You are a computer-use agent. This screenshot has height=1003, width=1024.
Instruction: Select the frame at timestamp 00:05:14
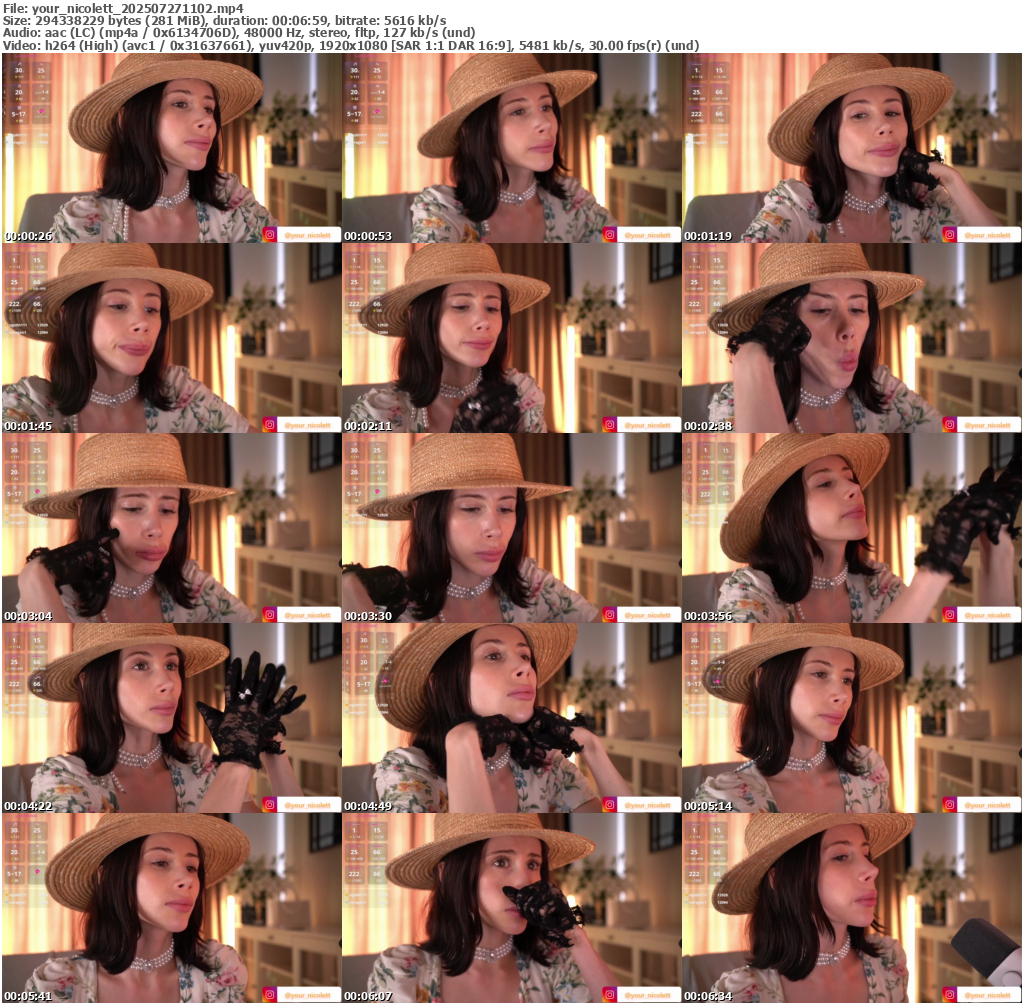[x=851, y=718]
